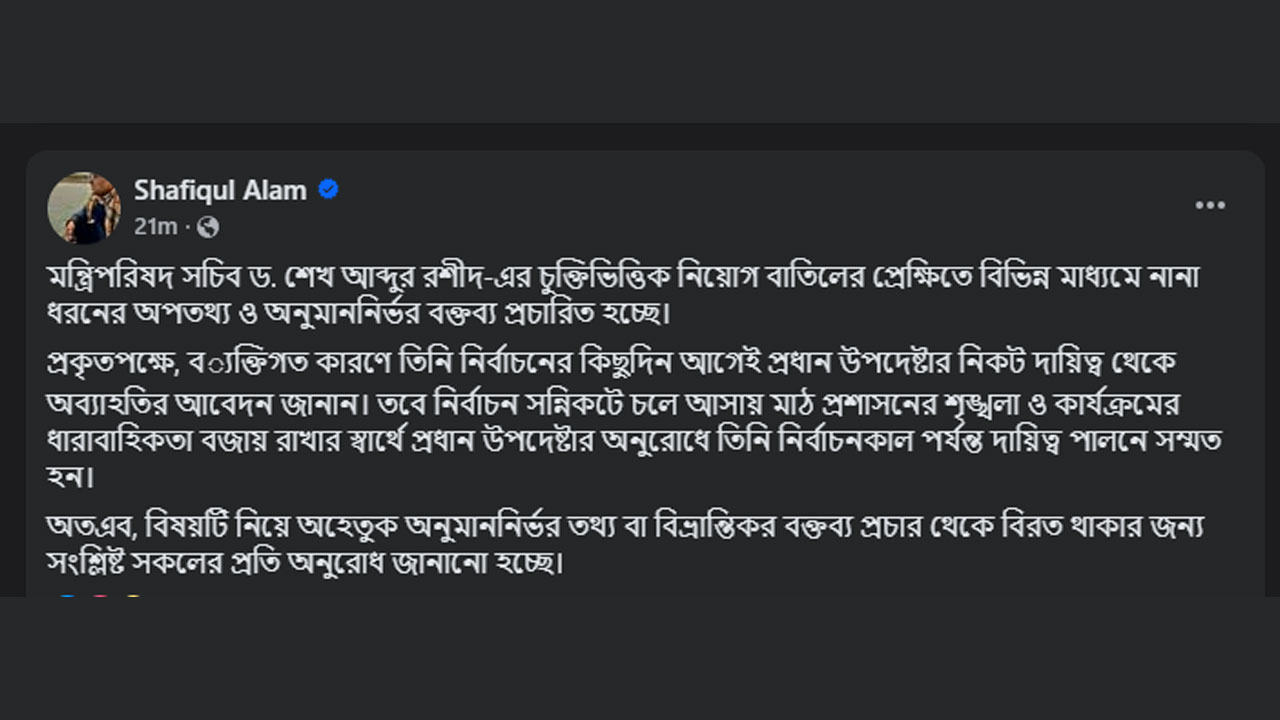Open the post options three-dot menu
The height and width of the screenshot is (720, 1280).
pyautogui.click(x=1211, y=204)
